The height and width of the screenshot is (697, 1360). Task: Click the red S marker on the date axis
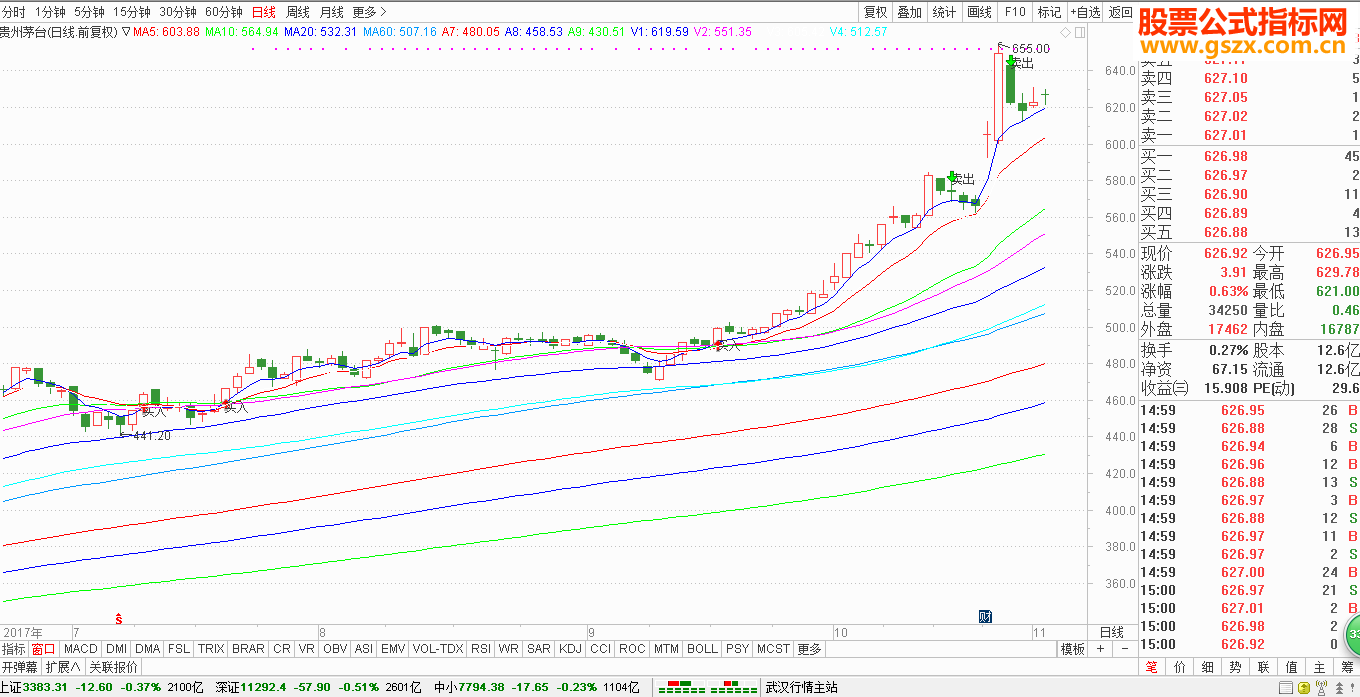pyautogui.click(x=119, y=617)
